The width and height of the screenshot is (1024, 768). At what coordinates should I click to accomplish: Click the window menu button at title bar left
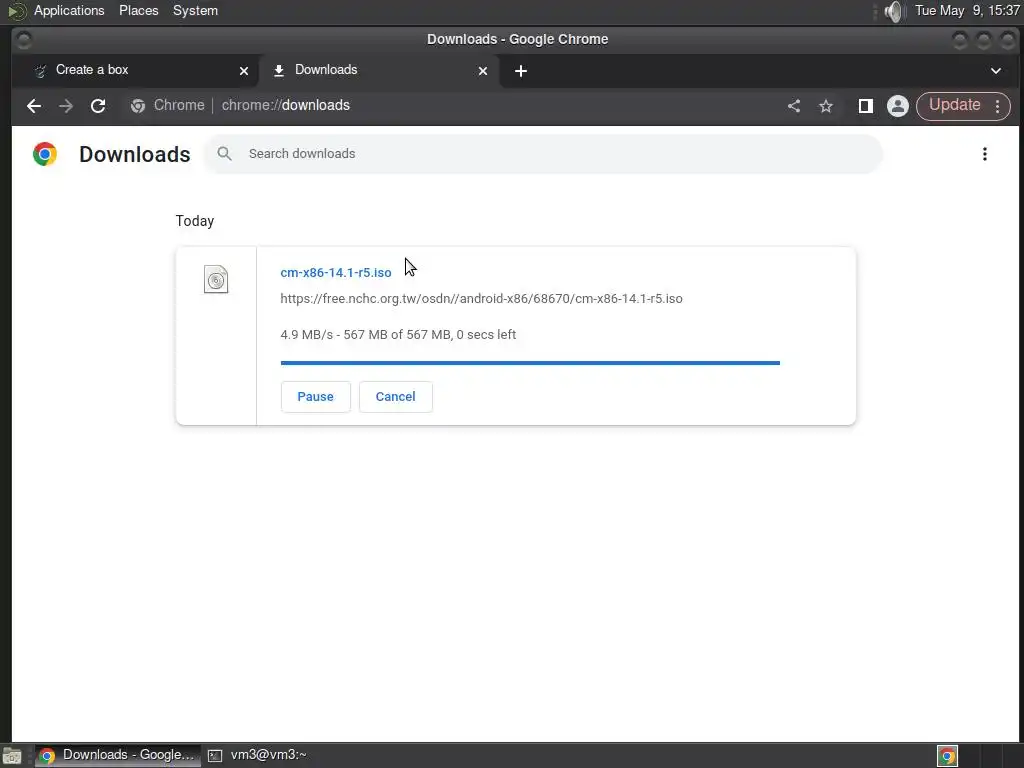click(x=24, y=40)
